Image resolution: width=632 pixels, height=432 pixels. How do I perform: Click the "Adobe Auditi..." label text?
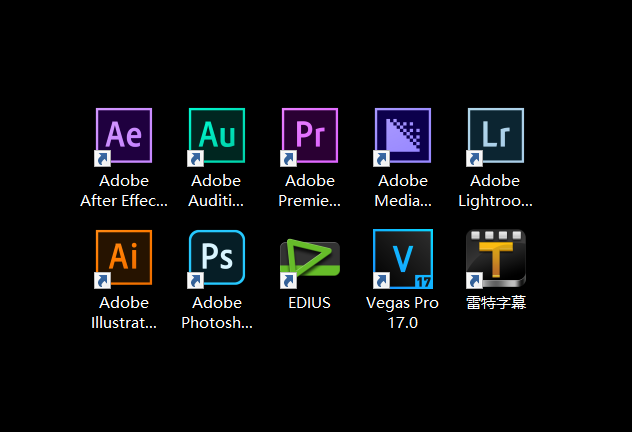[216, 191]
